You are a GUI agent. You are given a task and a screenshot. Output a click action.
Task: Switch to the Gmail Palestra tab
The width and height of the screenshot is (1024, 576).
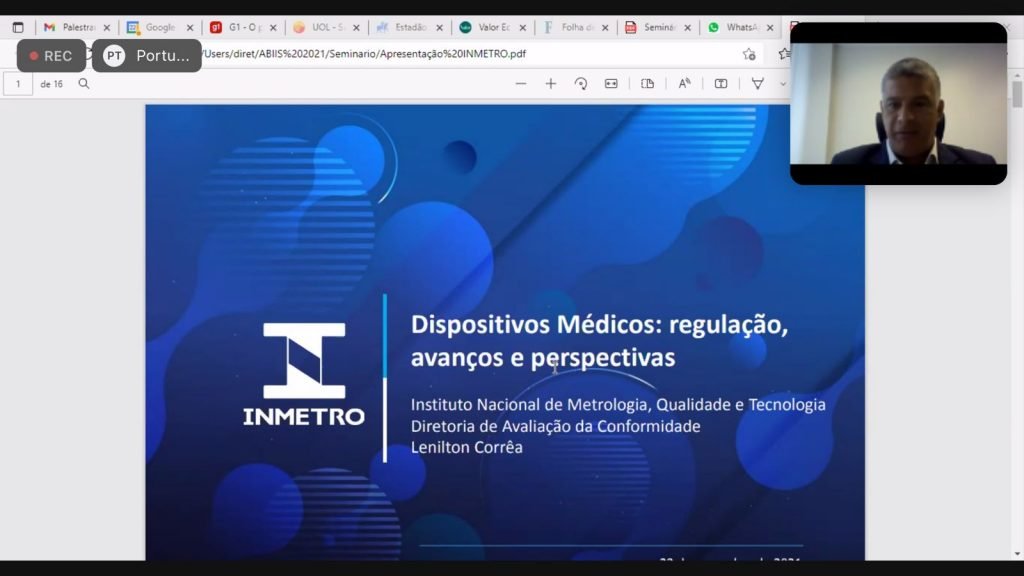tap(72, 28)
